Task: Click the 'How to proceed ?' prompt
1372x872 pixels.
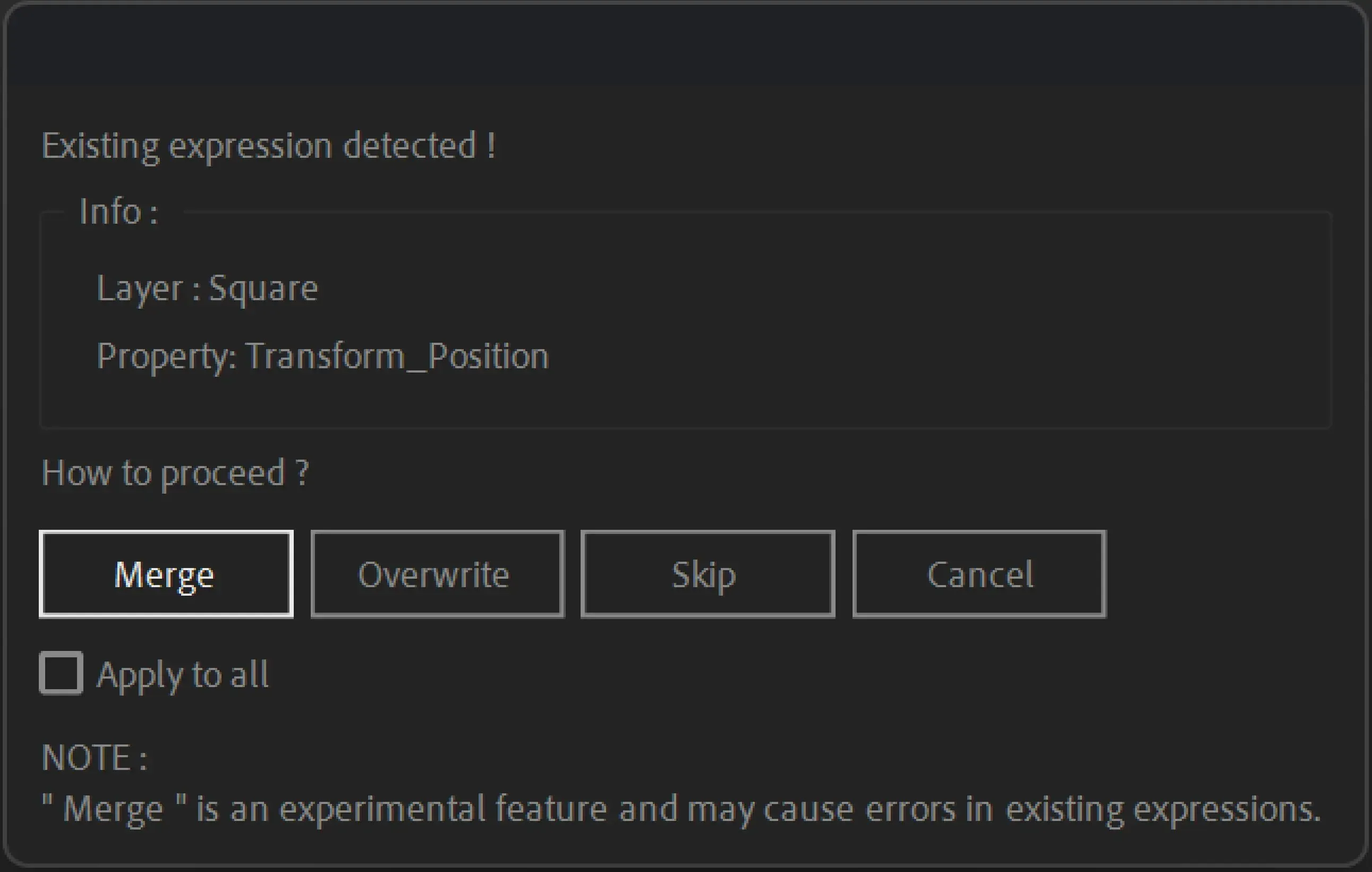Action: tap(175, 474)
